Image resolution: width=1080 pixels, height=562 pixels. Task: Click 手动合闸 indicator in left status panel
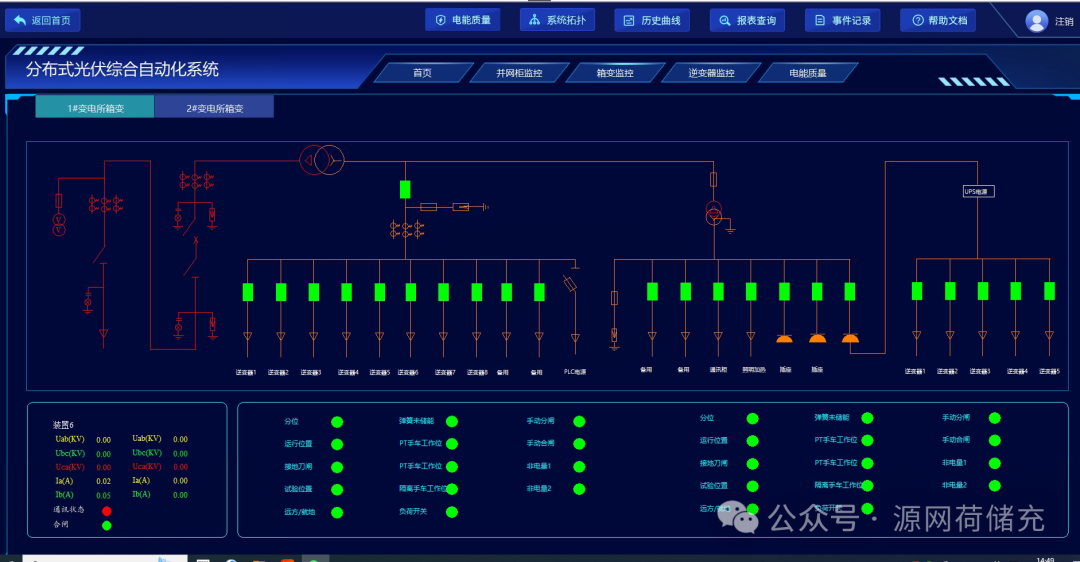point(579,444)
